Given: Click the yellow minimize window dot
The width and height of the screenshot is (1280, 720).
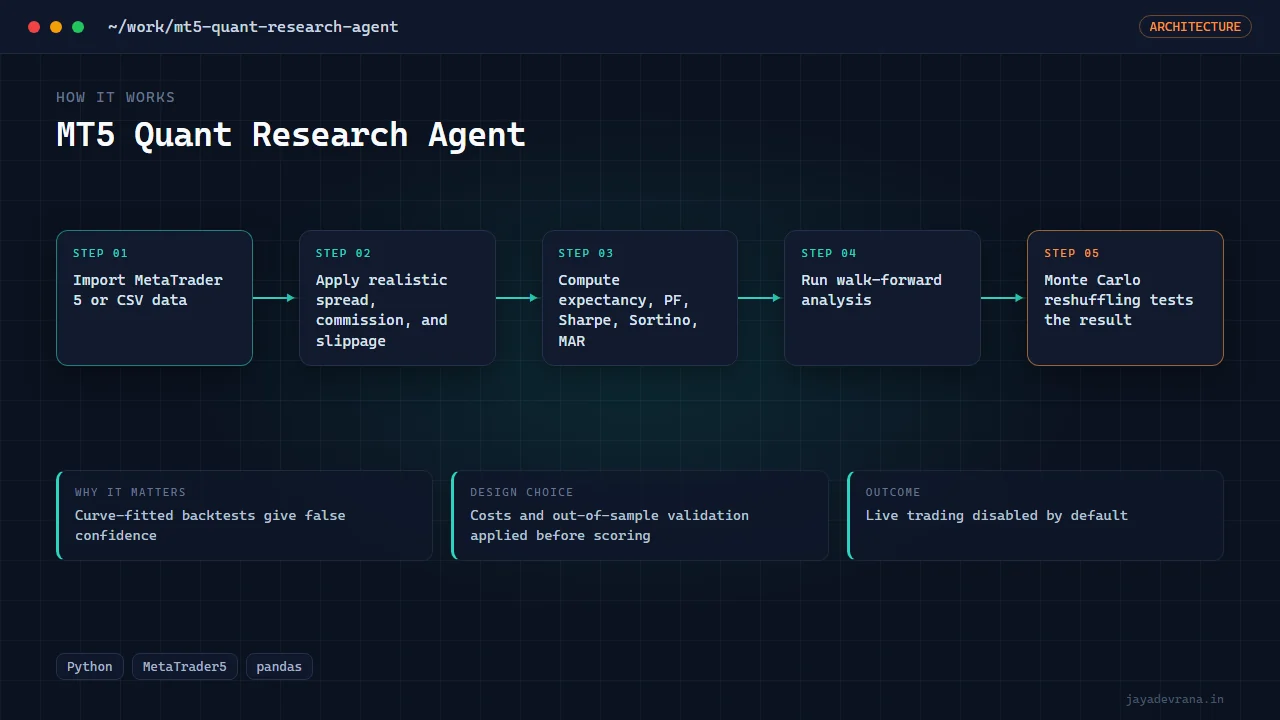Looking at the screenshot, I should pyautogui.click(x=56, y=27).
